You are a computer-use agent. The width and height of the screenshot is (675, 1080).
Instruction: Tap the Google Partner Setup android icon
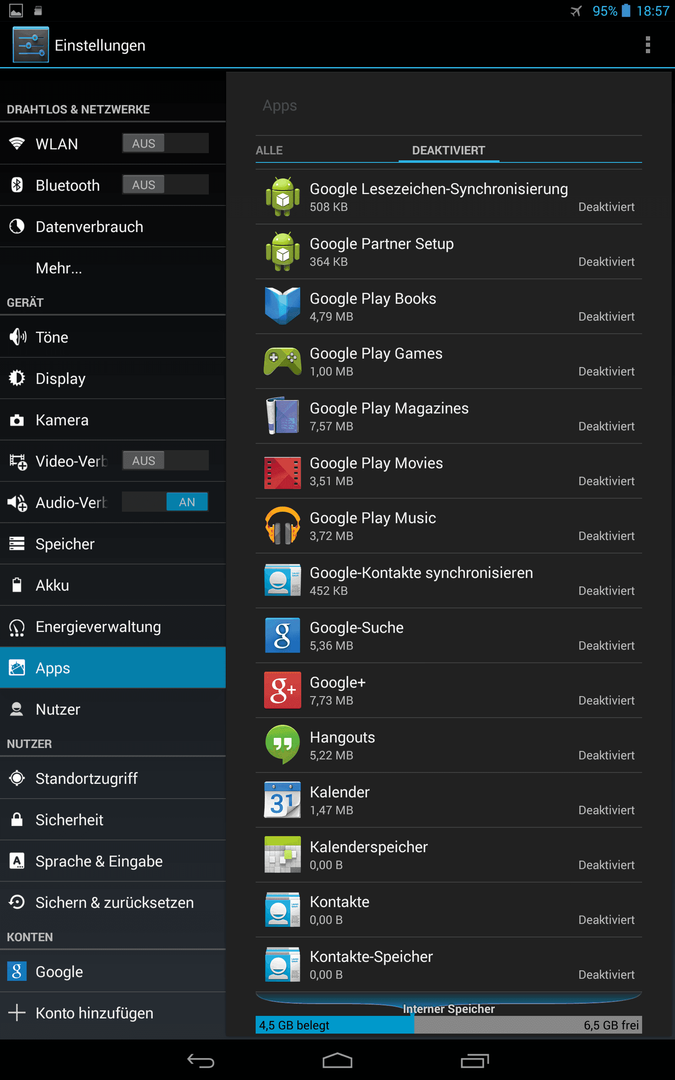point(282,251)
